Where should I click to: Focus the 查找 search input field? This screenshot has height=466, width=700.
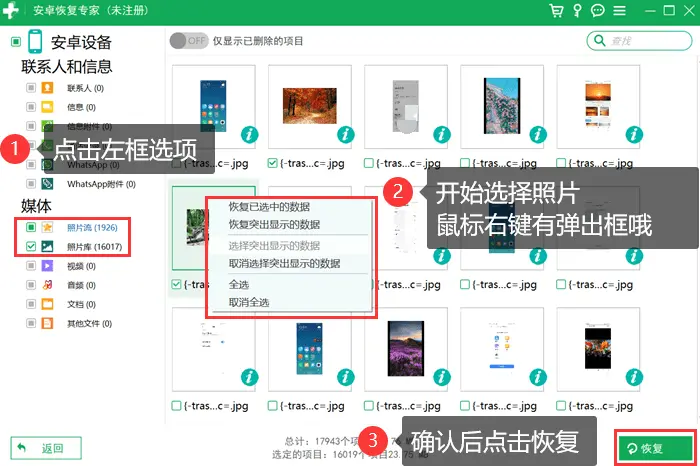639,41
